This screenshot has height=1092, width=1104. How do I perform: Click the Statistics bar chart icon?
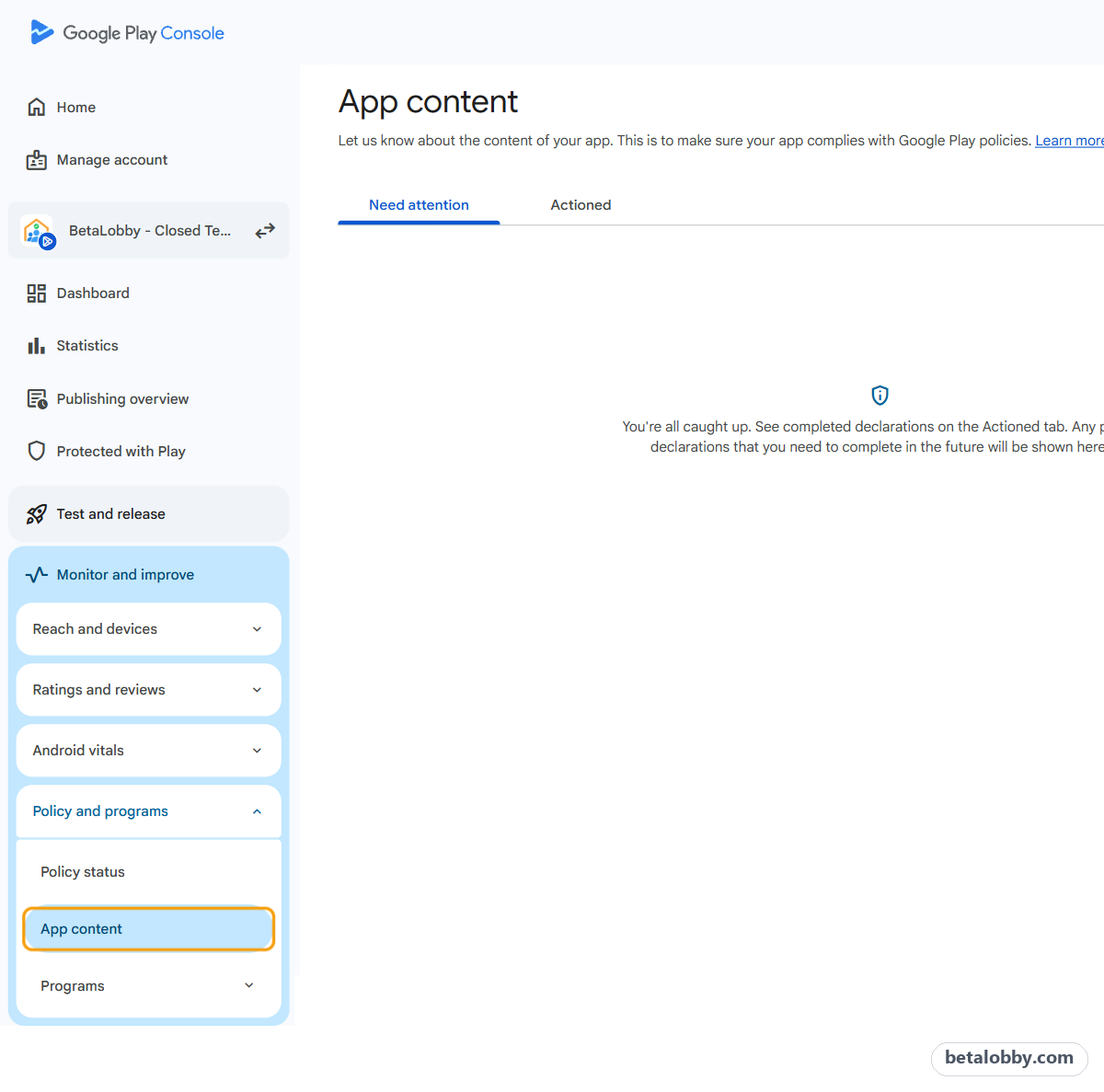(x=37, y=346)
